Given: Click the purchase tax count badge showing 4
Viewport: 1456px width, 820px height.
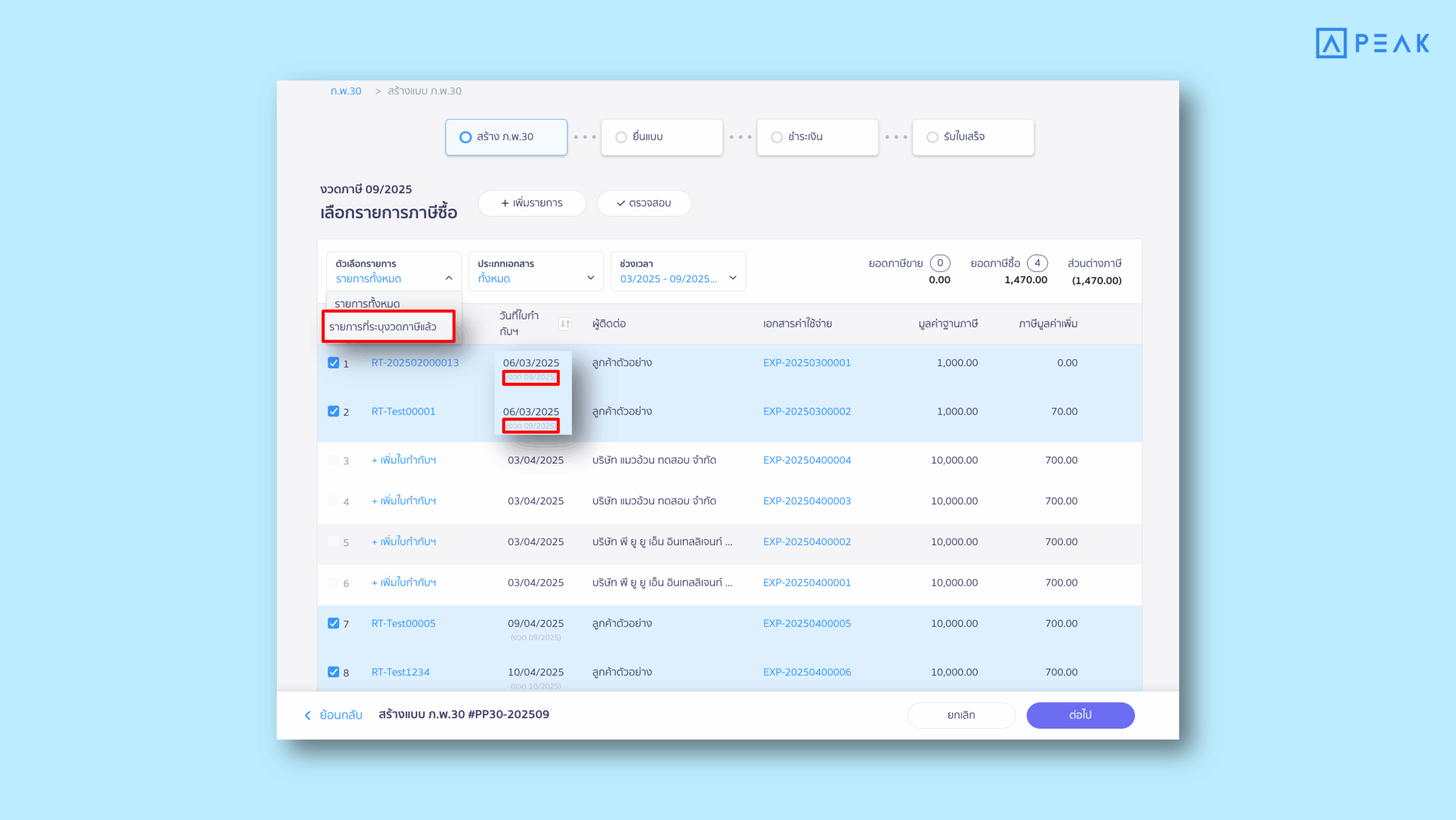Looking at the screenshot, I should pos(1037,263).
